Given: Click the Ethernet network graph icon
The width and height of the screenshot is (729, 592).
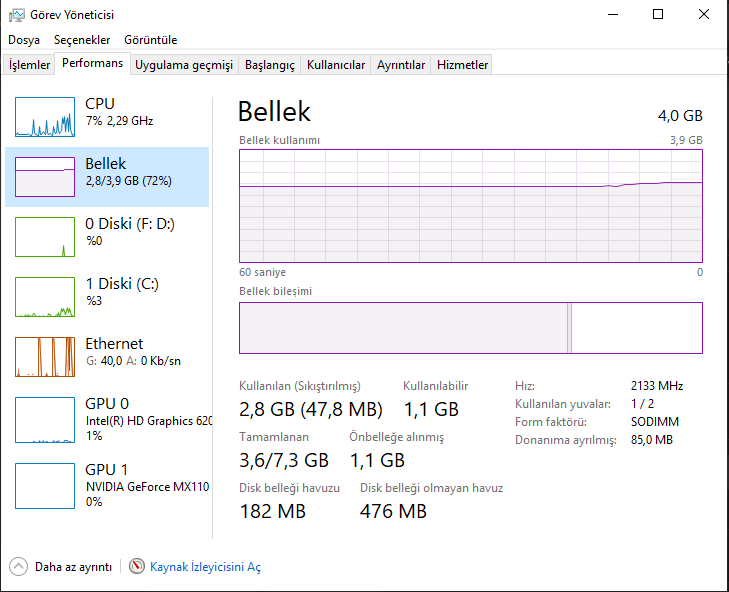Looking at the screenshot, I should tap(45, 357).
